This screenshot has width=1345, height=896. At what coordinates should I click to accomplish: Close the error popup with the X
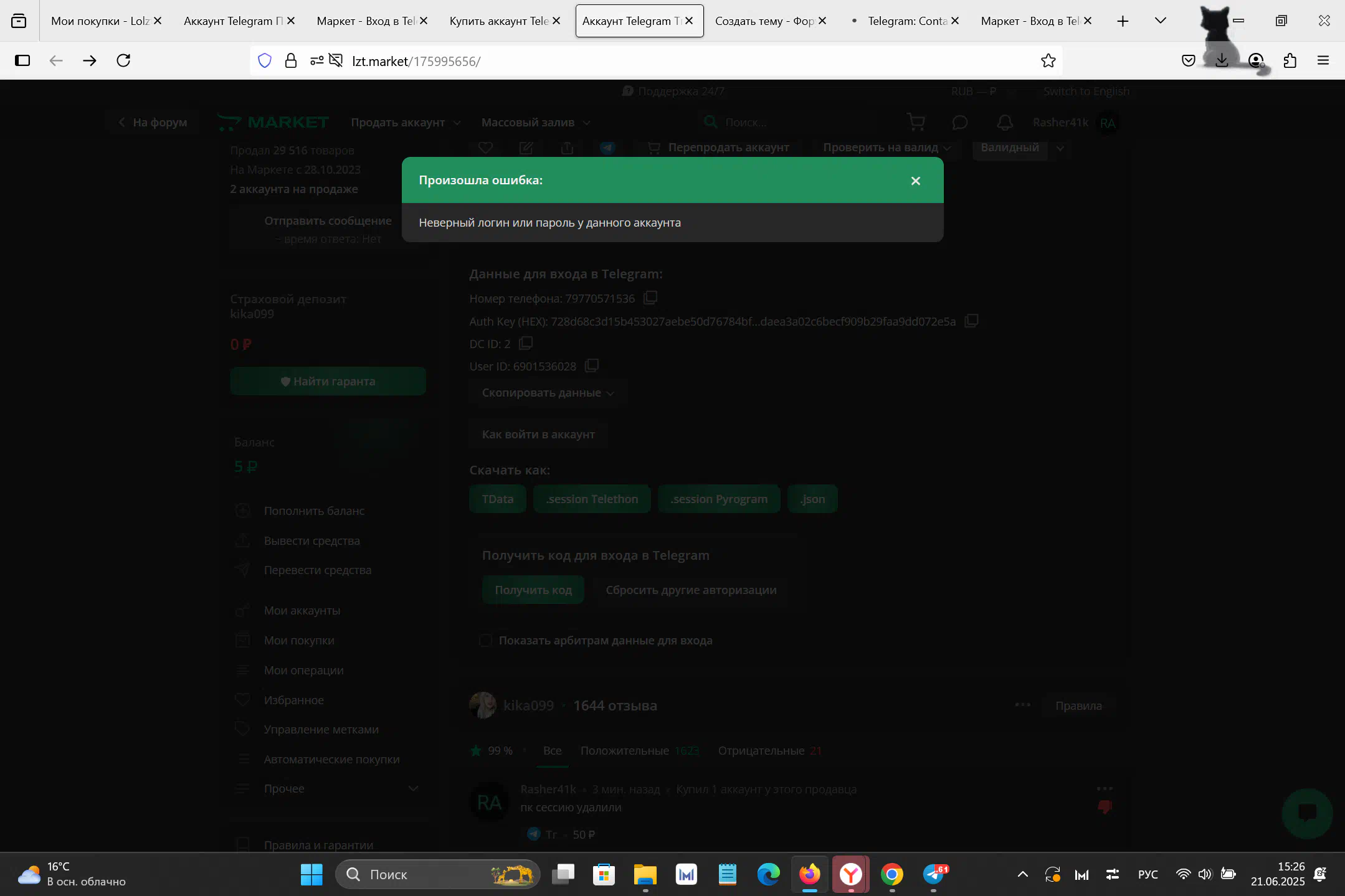coord(915,181)
